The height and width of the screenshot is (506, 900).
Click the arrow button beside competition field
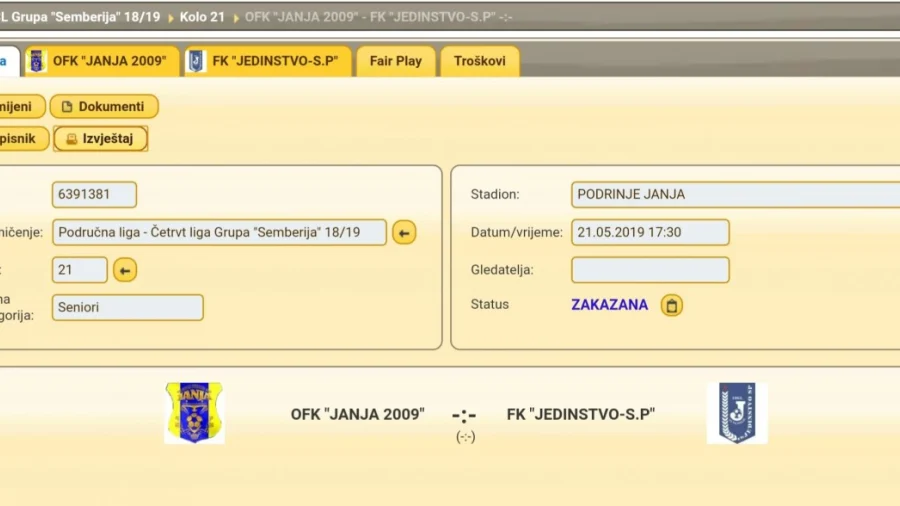(x=404, y=233)
